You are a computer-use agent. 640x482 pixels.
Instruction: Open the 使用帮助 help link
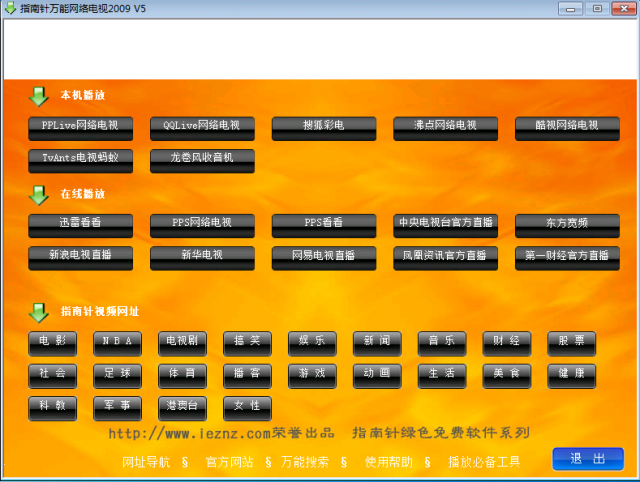(x=388, y=462)
